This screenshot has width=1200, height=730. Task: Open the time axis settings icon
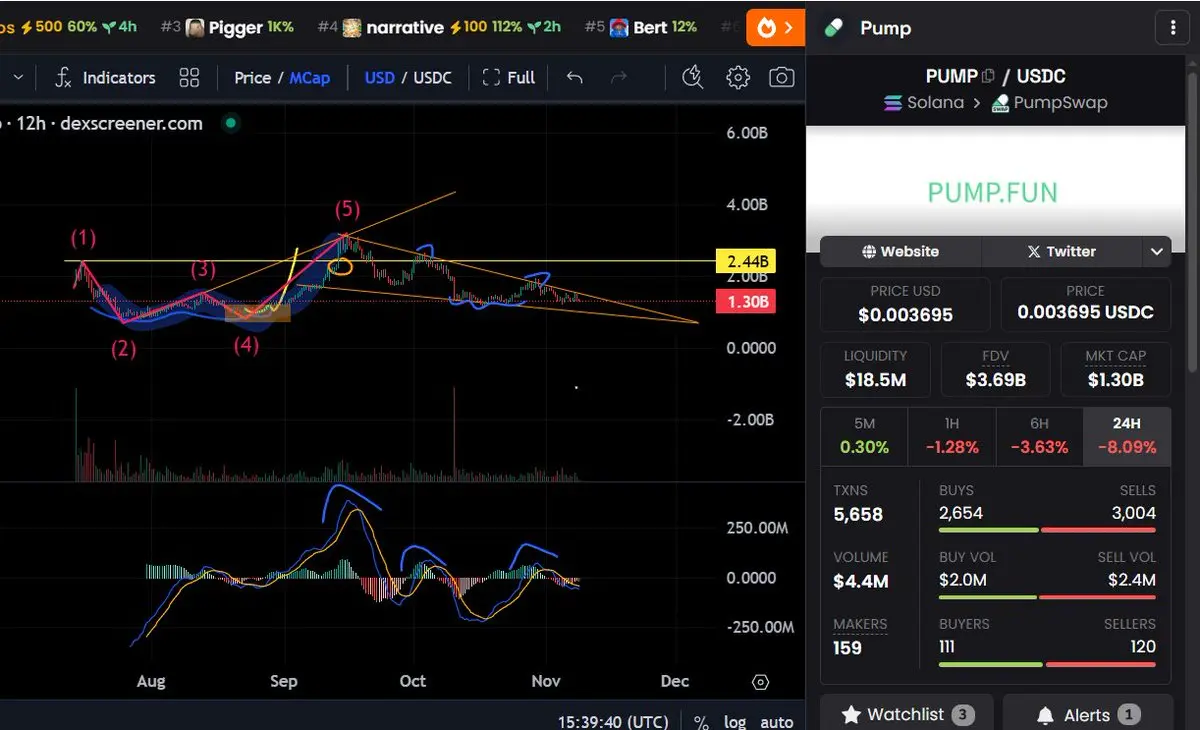760,682
